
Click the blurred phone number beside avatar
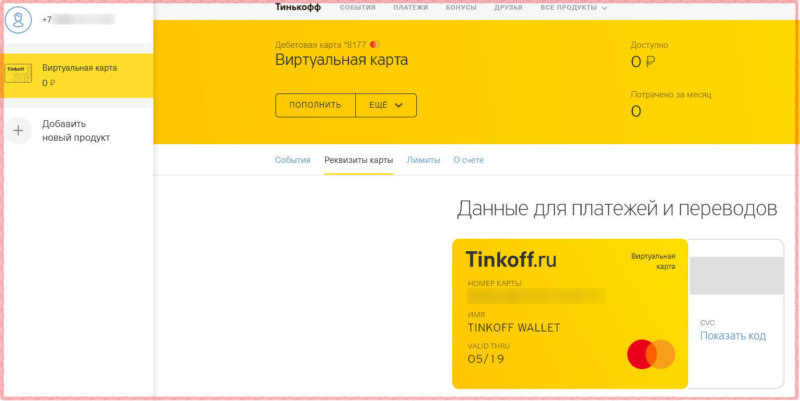coord(83,20)
